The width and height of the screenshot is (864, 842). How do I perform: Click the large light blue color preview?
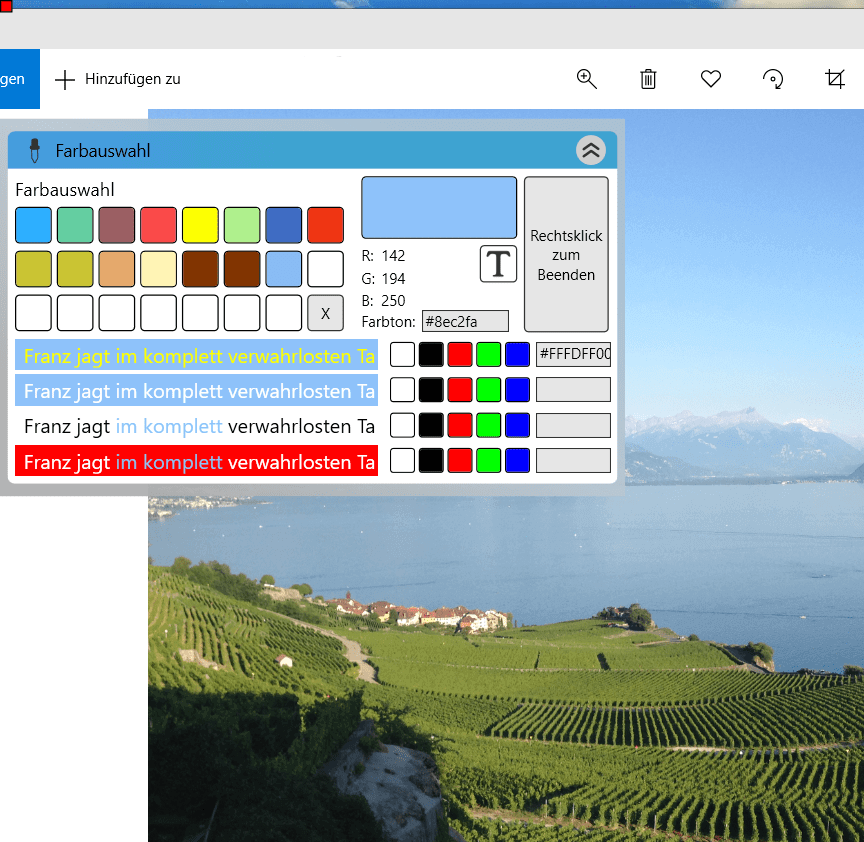(439, 208)
